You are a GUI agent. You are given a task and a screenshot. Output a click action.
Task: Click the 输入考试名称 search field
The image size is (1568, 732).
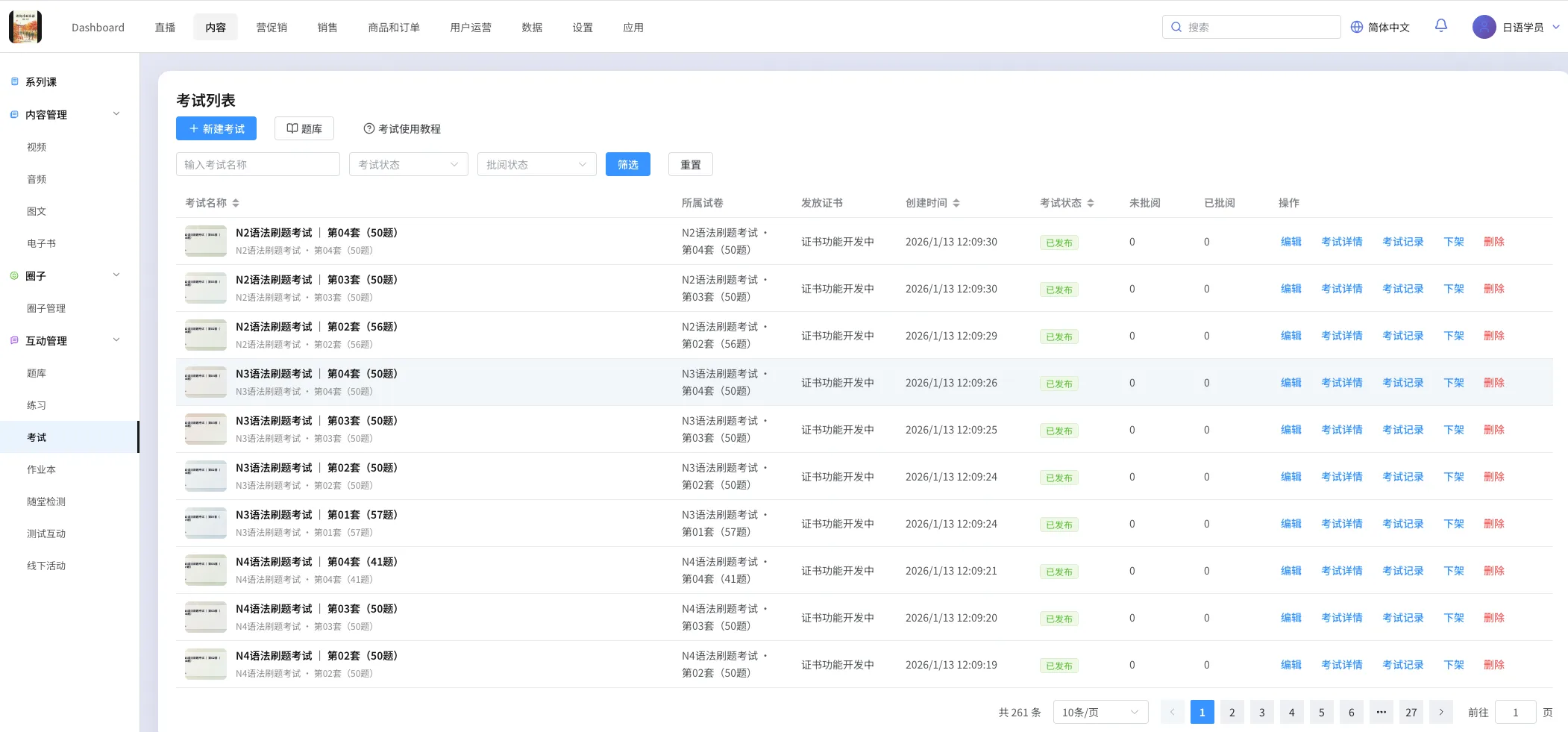click(257, 164)
